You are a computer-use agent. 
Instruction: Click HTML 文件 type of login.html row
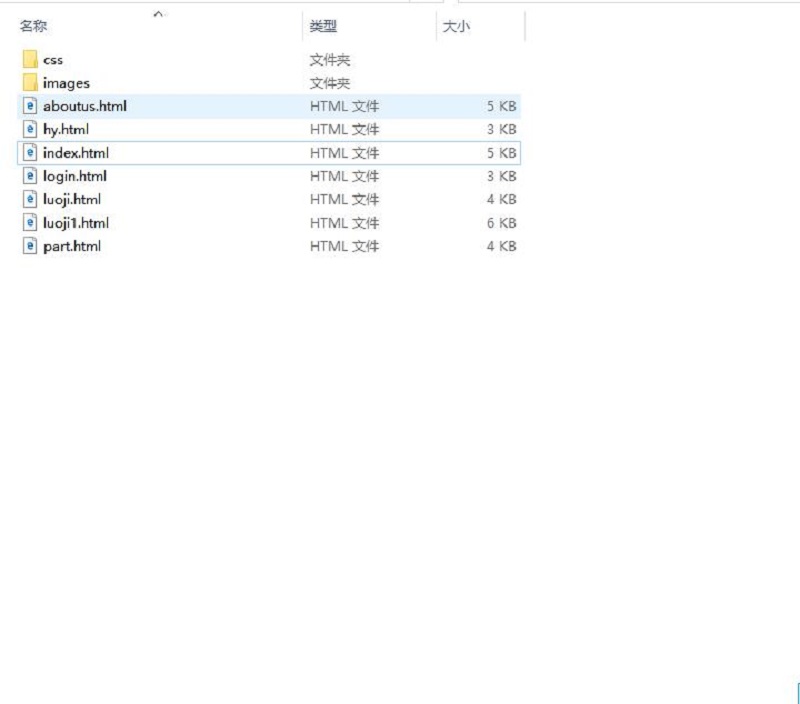(344, 177)
